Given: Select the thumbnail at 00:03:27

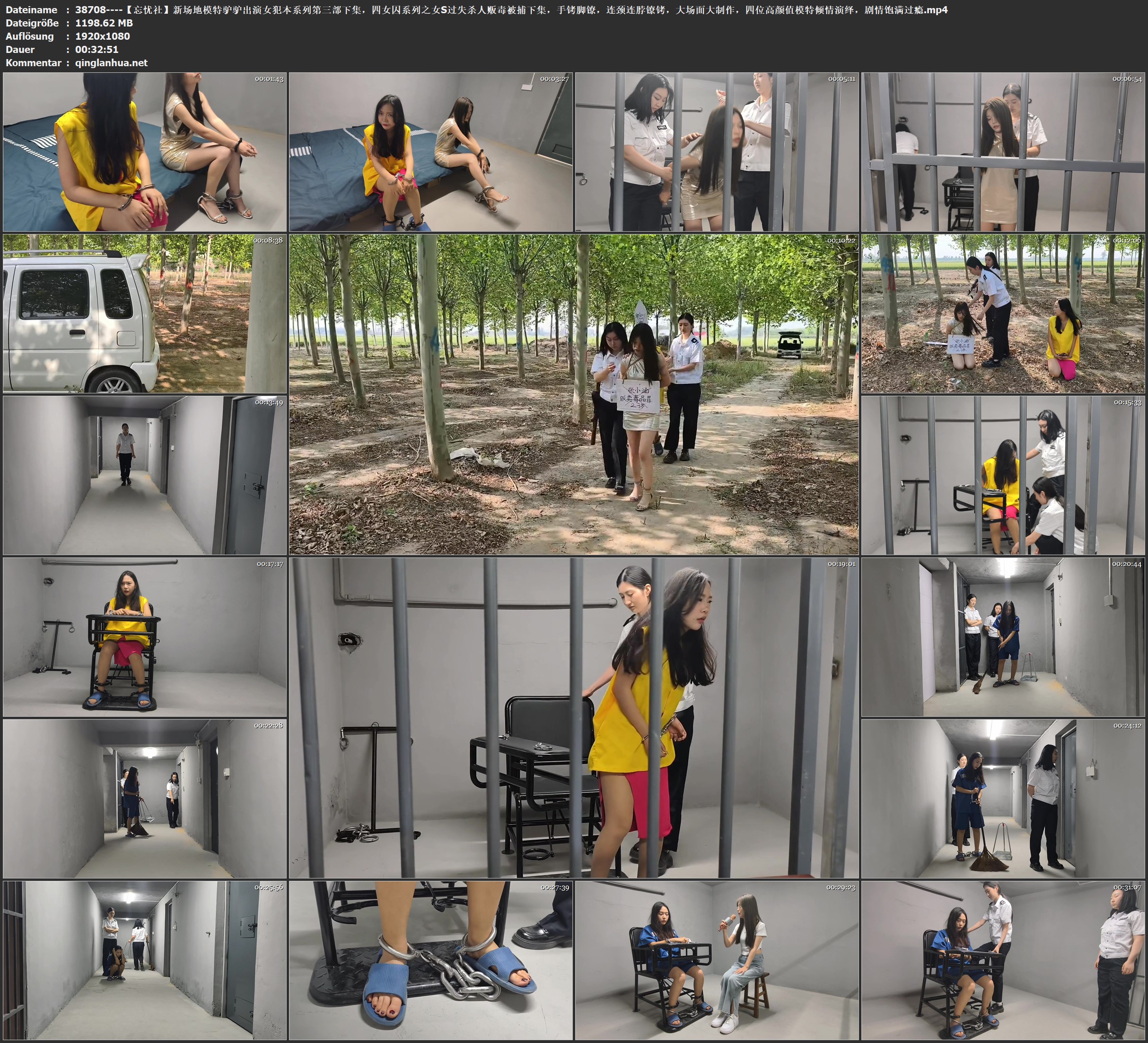Looking at the screenshot, I should point(430,151).
